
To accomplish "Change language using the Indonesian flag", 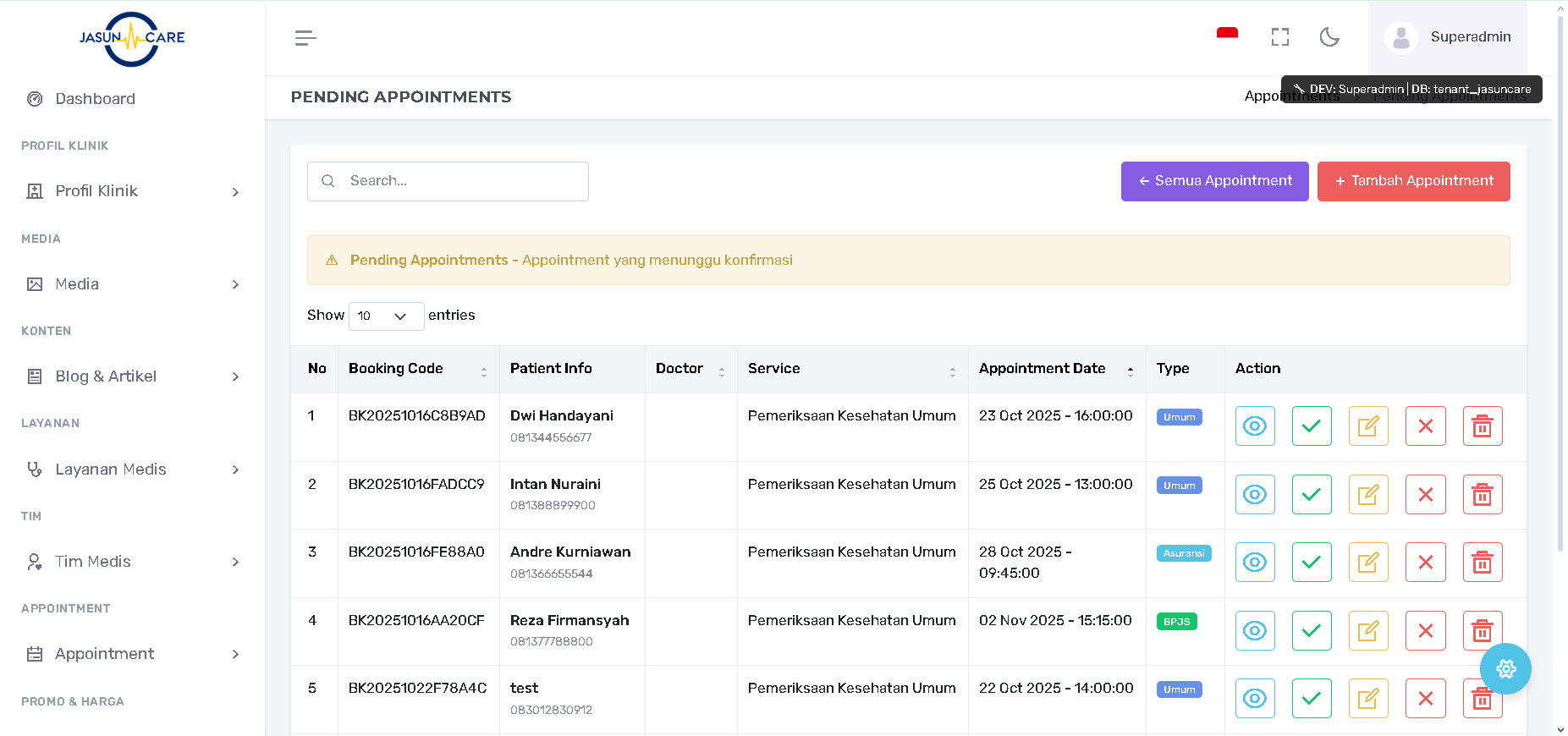I will coord(1227,35).
